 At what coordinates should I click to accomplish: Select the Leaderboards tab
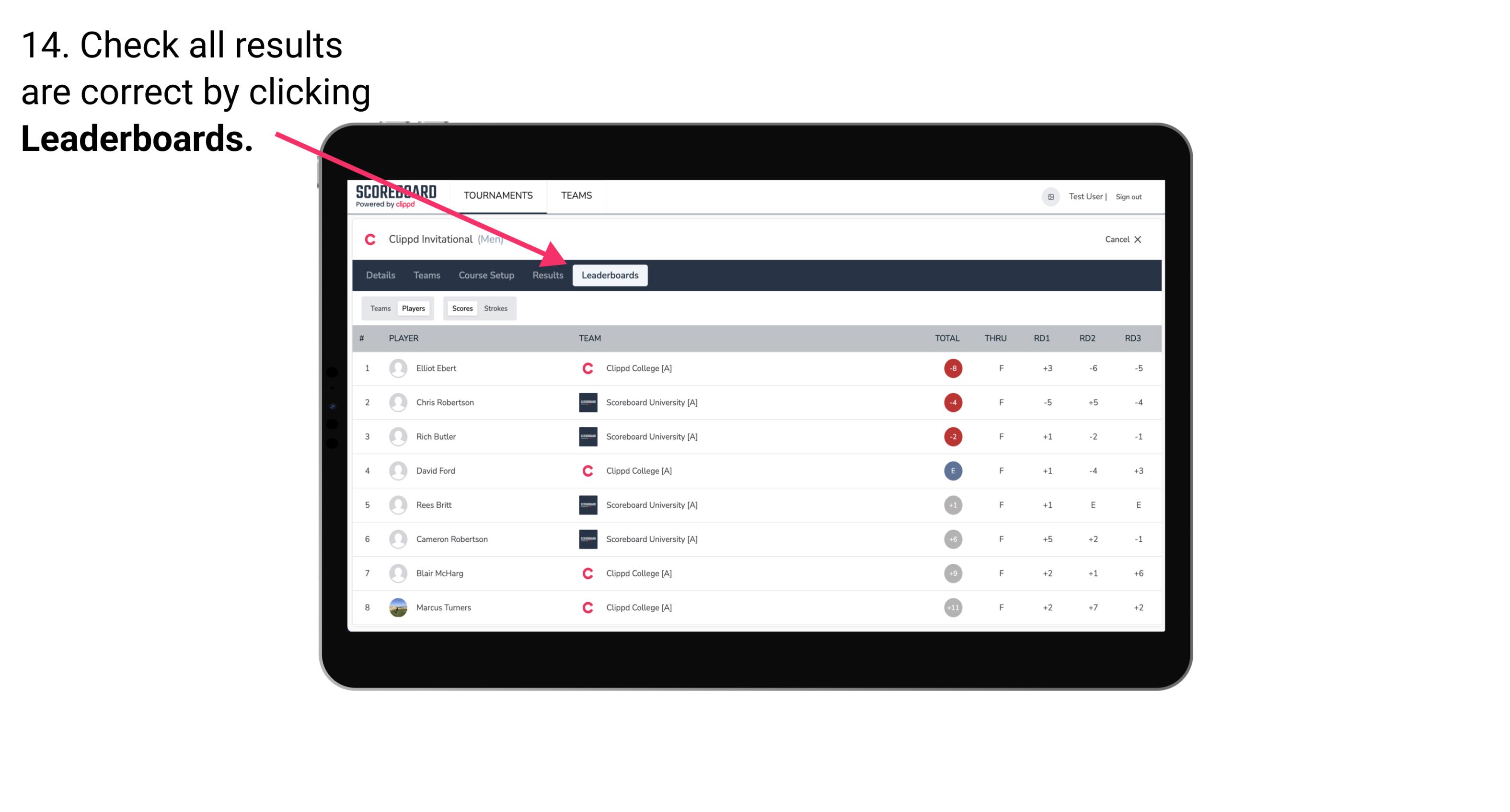610,275
